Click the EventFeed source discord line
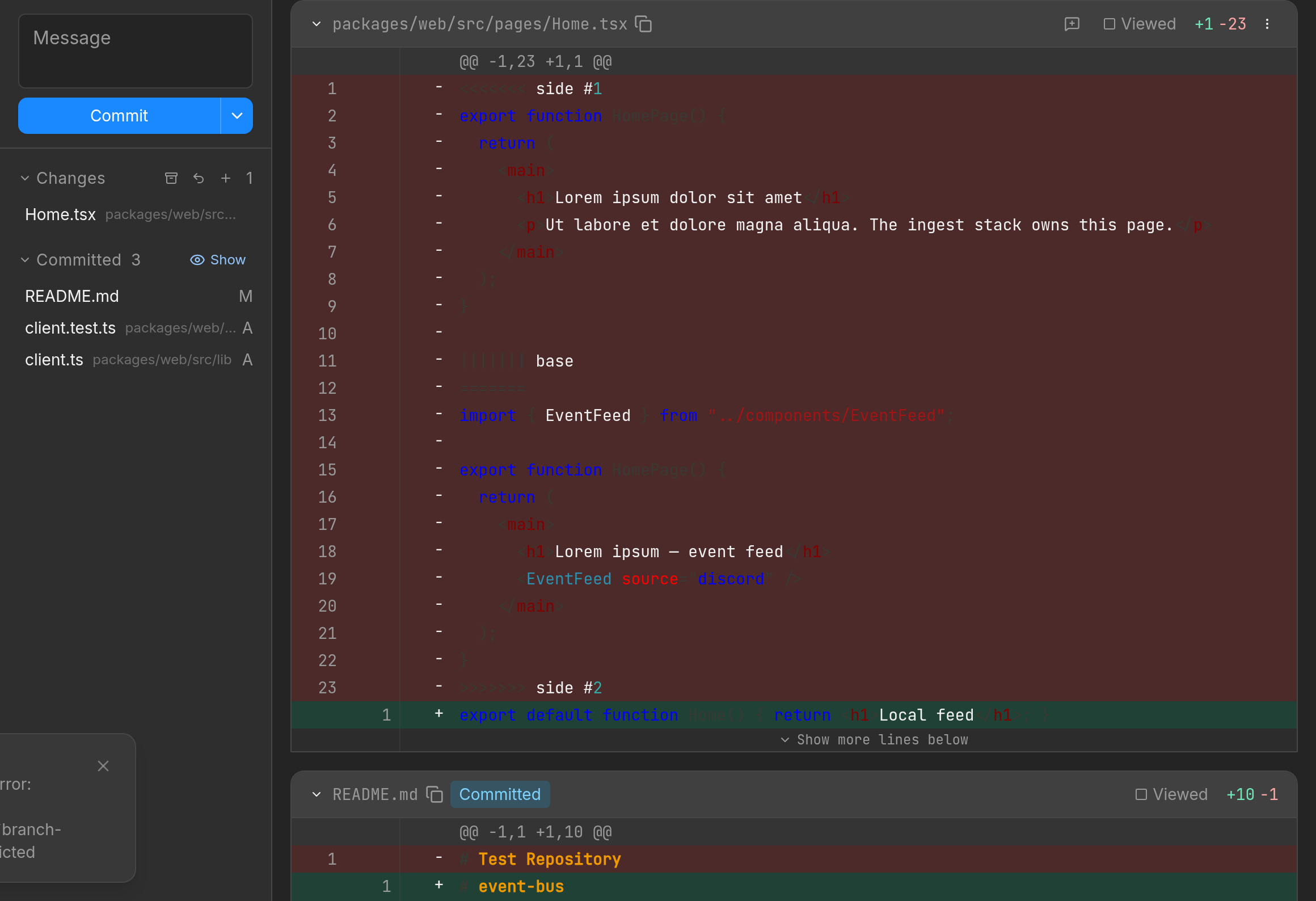The width and height of the screenshot is (1316, 901). 794,579
